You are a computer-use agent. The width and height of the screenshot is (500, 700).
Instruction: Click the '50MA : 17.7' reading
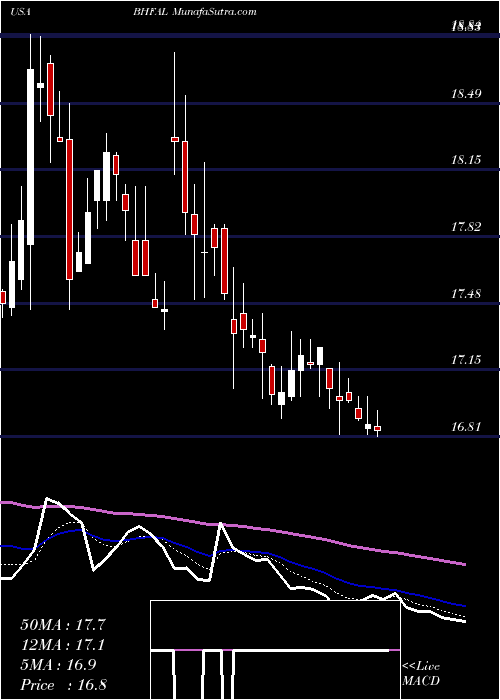click(63, 625)
